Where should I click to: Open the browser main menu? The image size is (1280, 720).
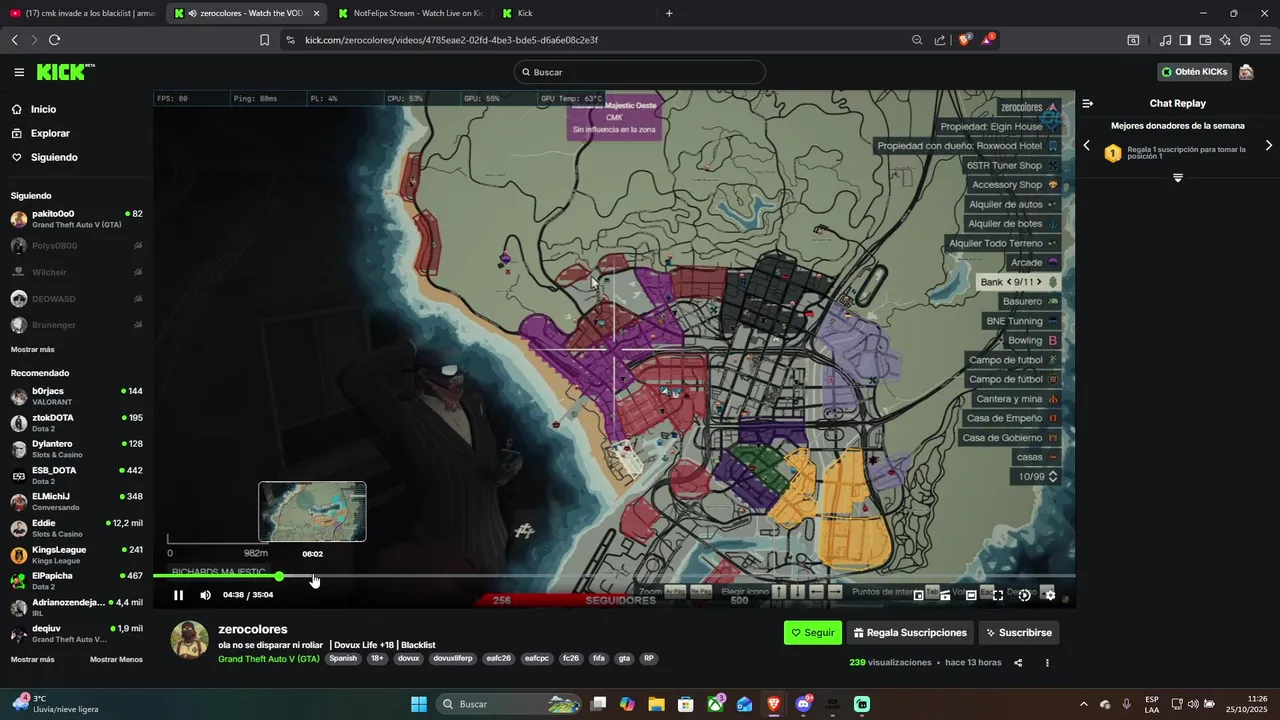click(x=1266, y=40)
